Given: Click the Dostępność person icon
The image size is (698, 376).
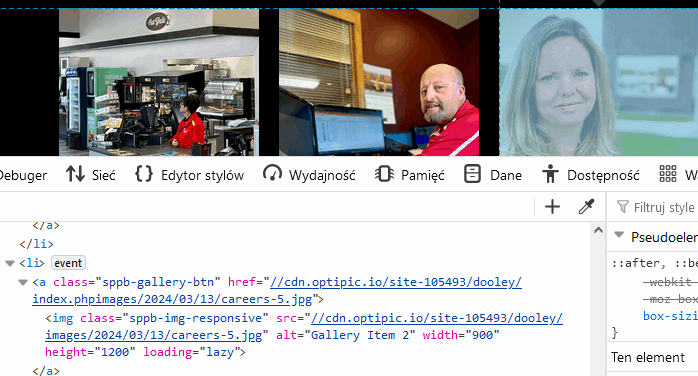Looking at the screenshot, I should [x=550, y=174].
